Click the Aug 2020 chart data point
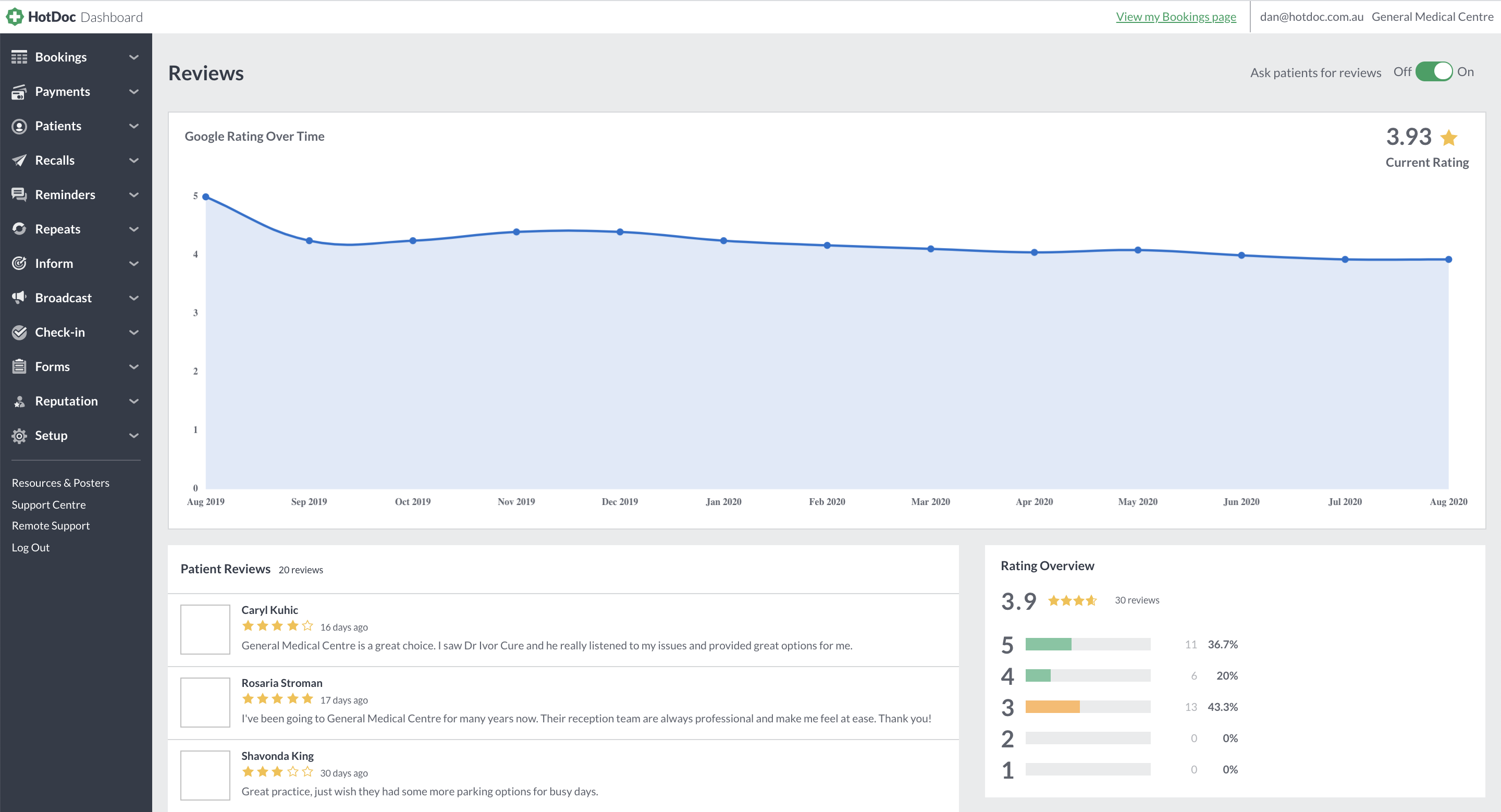The height and width of the screenshot is (812, 1501). tap(1448, 260)
